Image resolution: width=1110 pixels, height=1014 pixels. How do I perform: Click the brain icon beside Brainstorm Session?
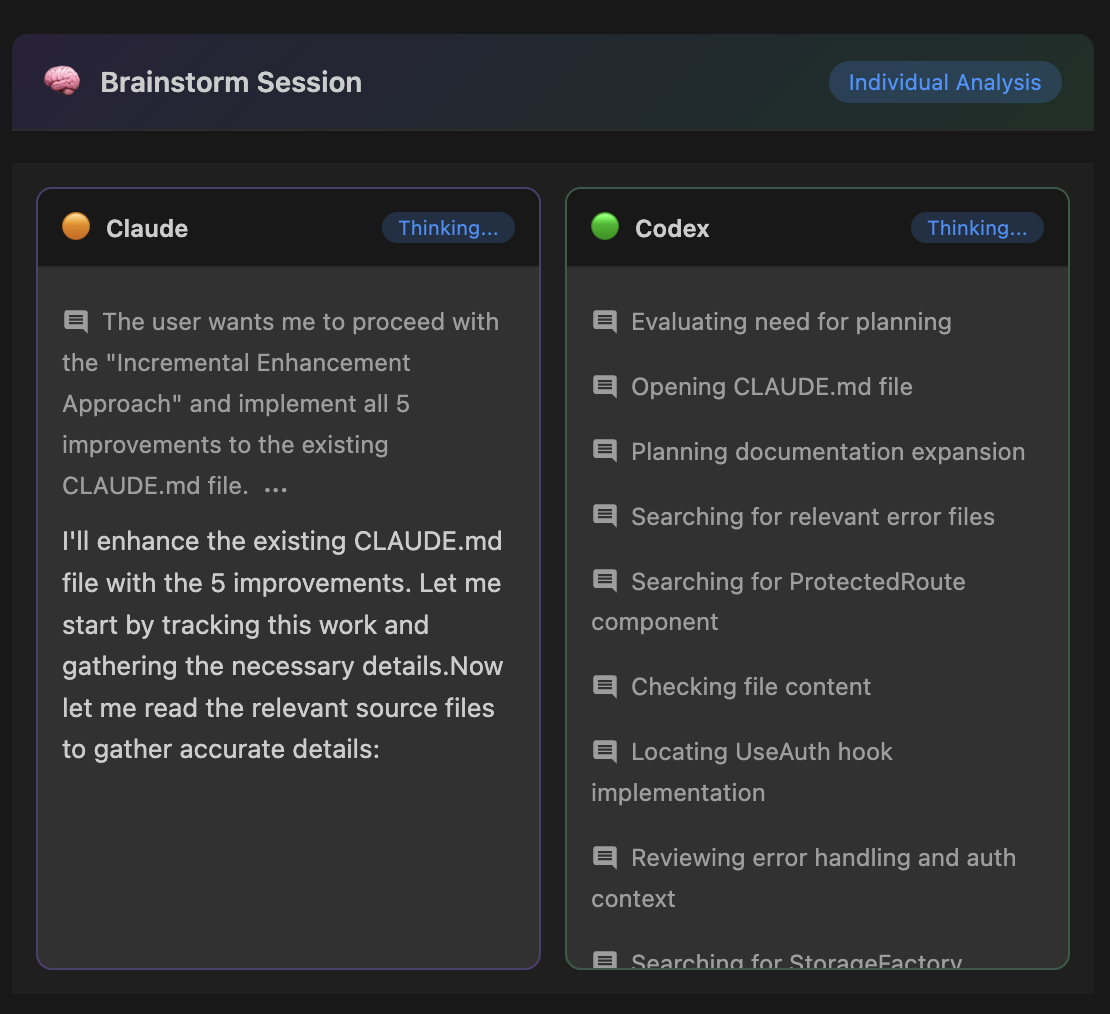[62, 82]
